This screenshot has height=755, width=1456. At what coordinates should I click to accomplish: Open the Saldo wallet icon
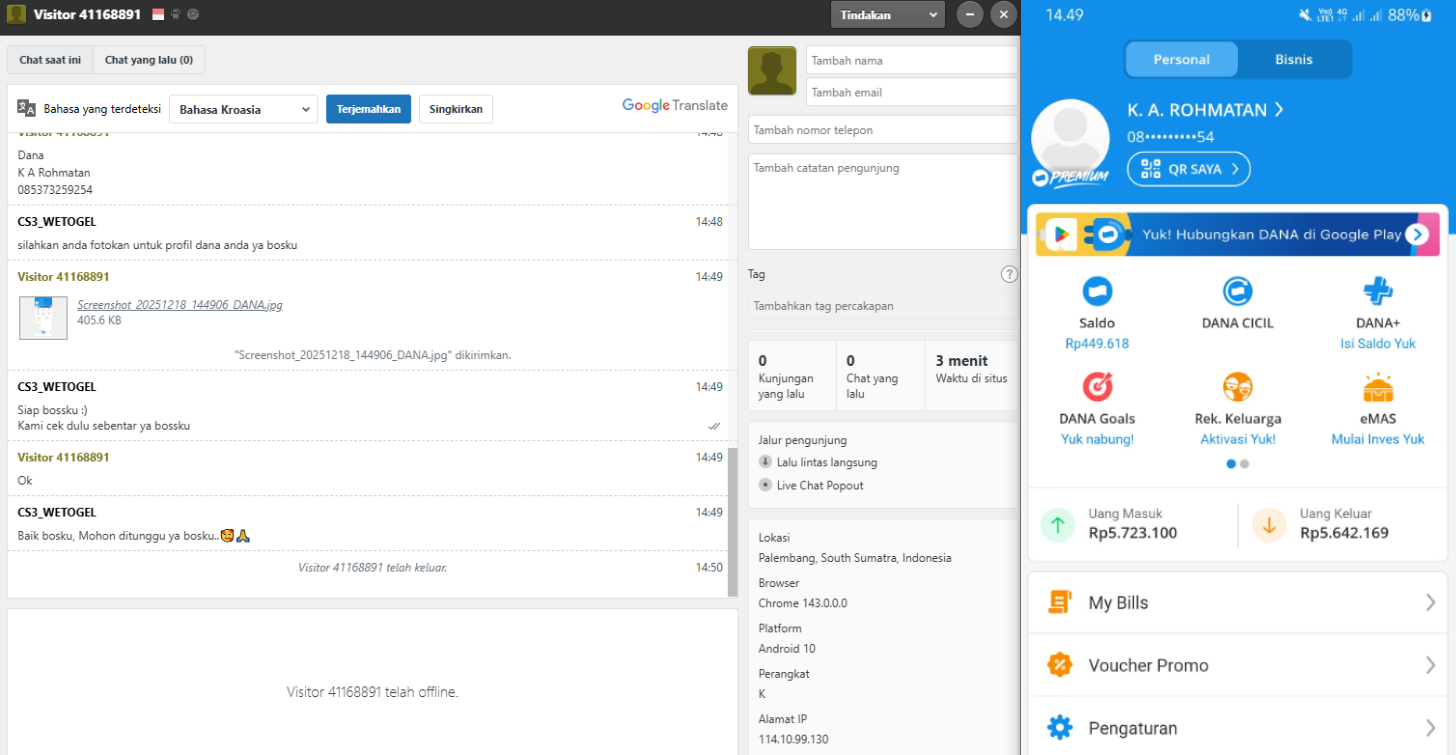click(x=1097, y=291)
